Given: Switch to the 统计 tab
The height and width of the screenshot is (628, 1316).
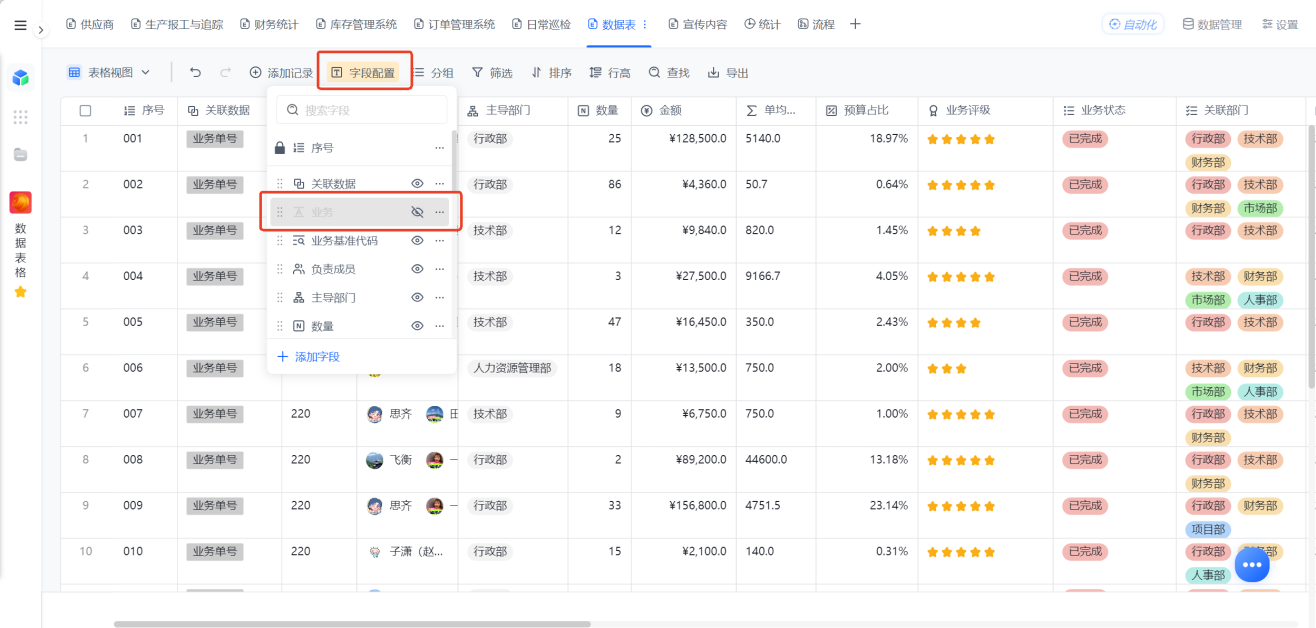Looking at the screenshot, I should pos(762,24).
